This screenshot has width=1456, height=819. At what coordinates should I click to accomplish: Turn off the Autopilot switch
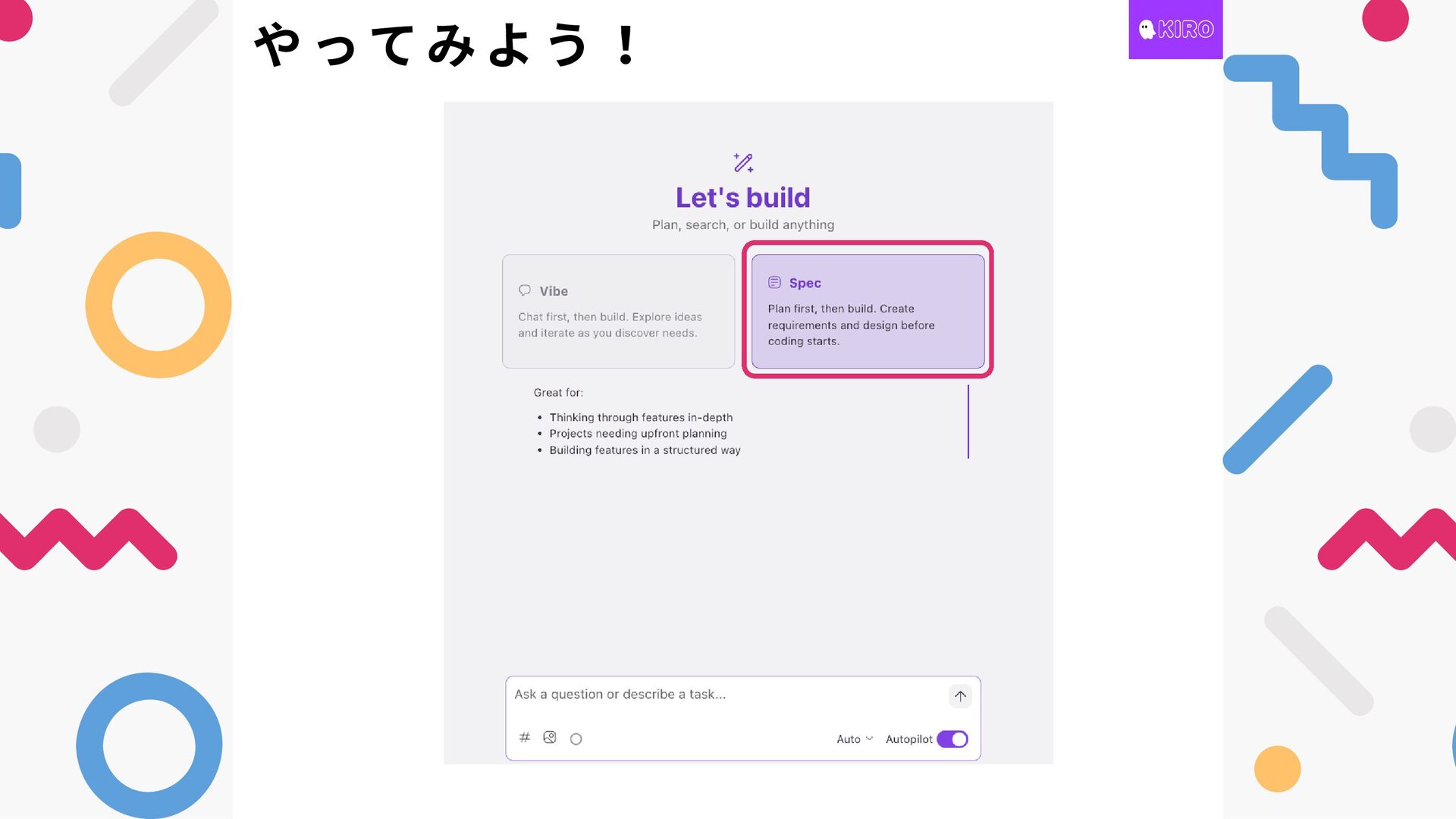952,739
